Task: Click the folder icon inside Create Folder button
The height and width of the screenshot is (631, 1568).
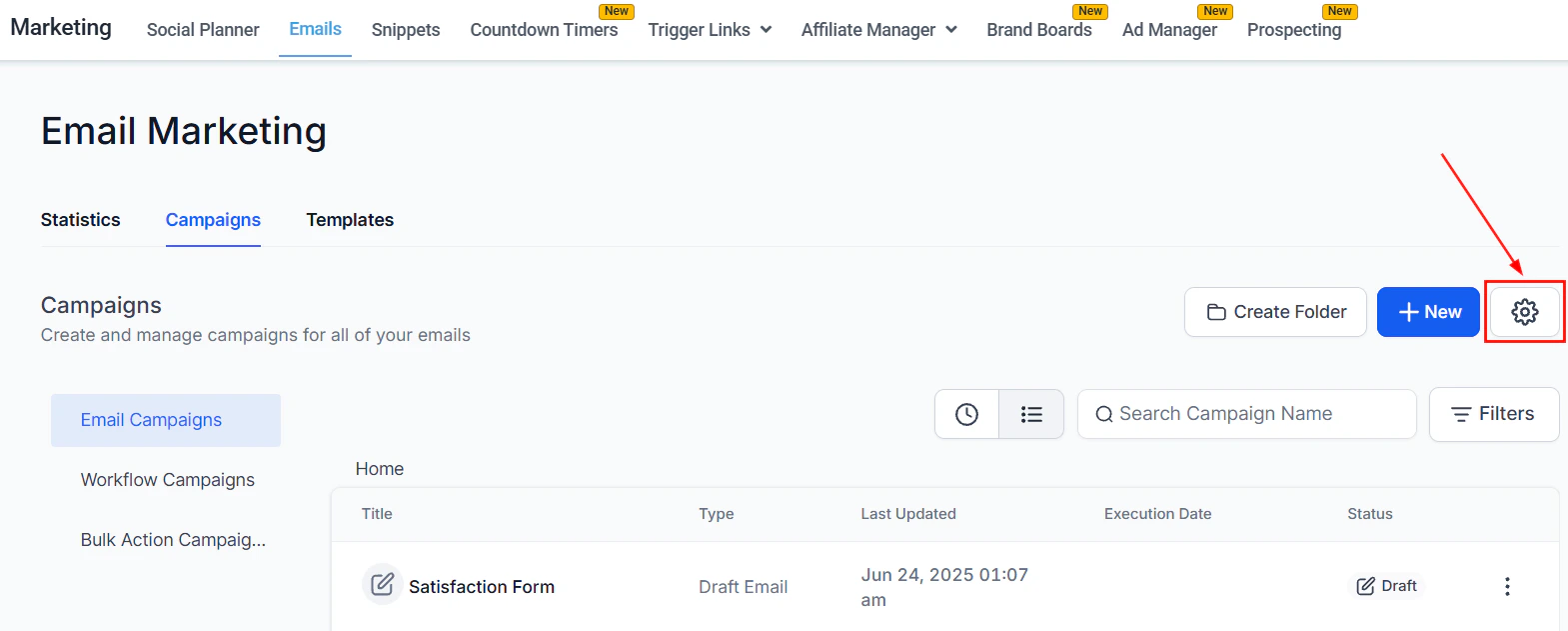Action: pos(1215,311)
